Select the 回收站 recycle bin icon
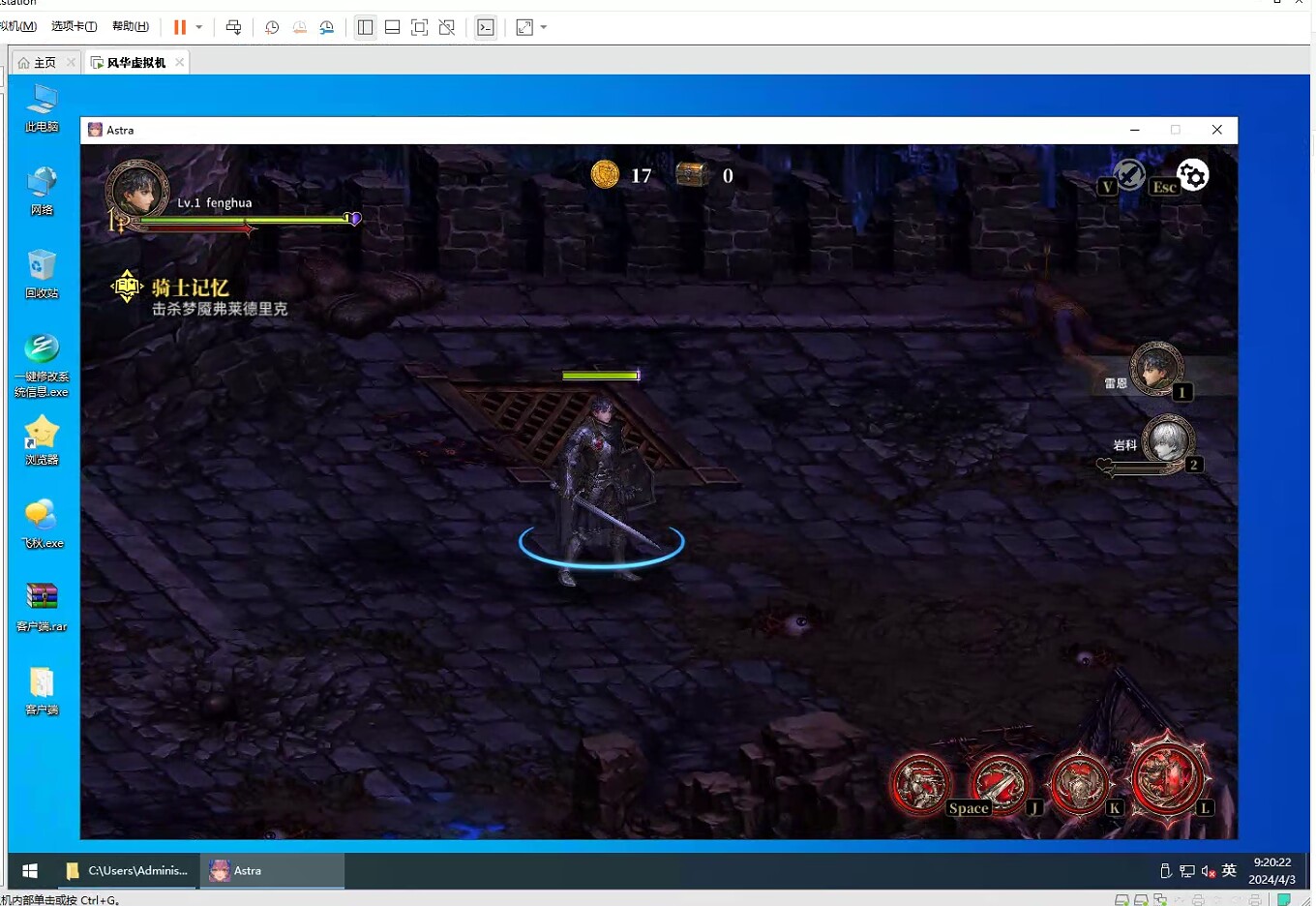 (x=42, y=274)
